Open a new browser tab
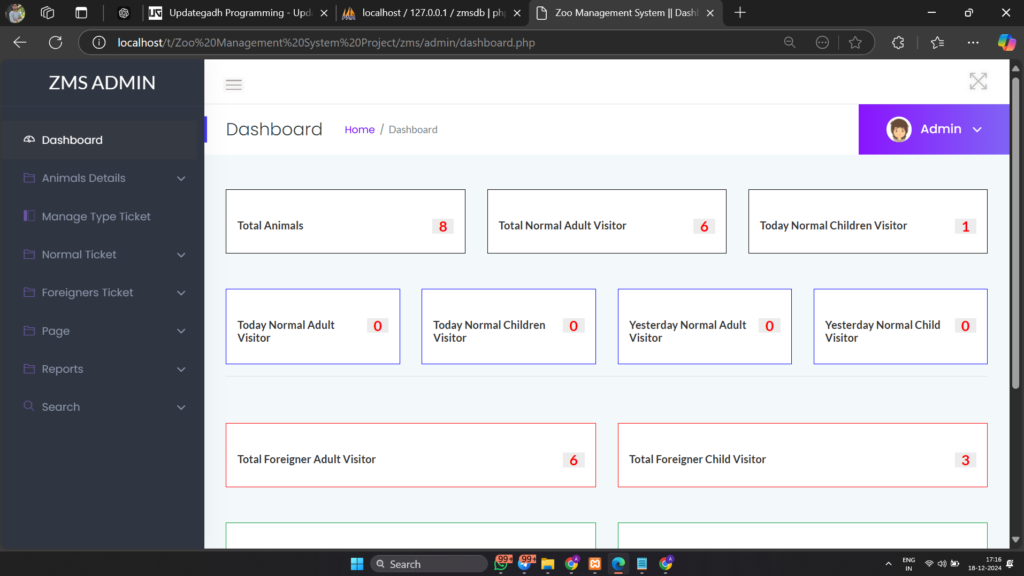 pos(740,12)
